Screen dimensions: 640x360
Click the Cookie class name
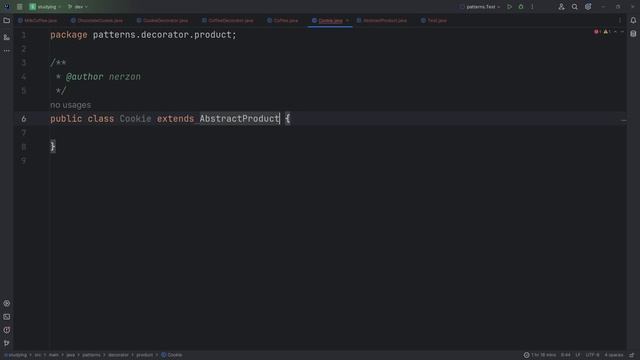pos(135,119)
